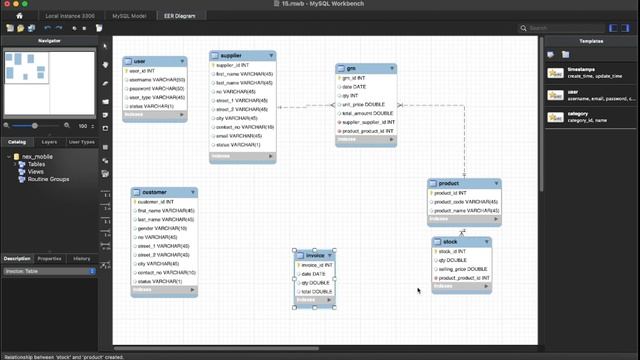The image size is (640, 360).
Task: Toggle the left sidebar visibility button
Action: pos(613,28)
